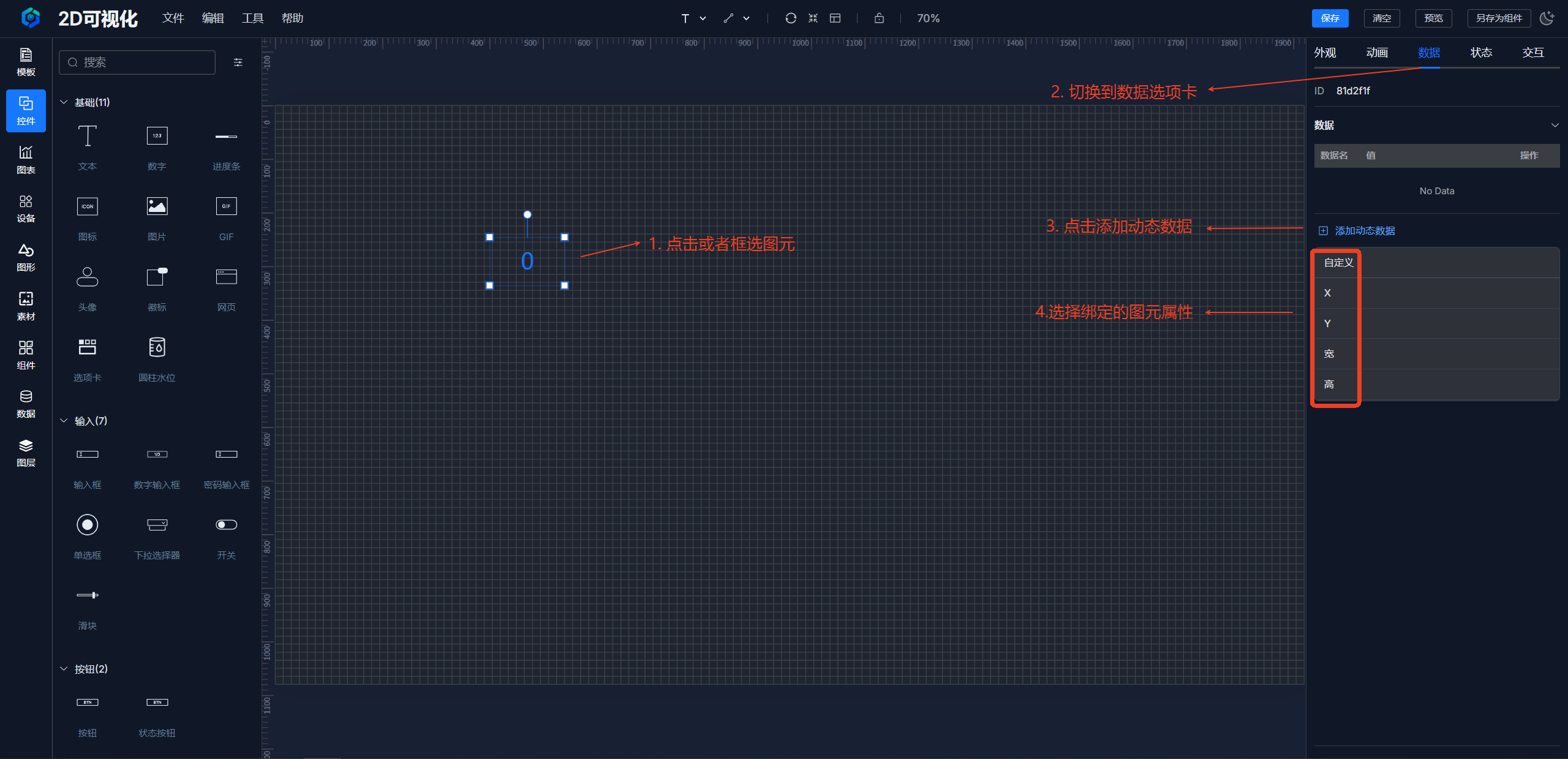1568x759 pixels.
Task: Collapse the 基础(11) category
Action: [x=64, y=102]
